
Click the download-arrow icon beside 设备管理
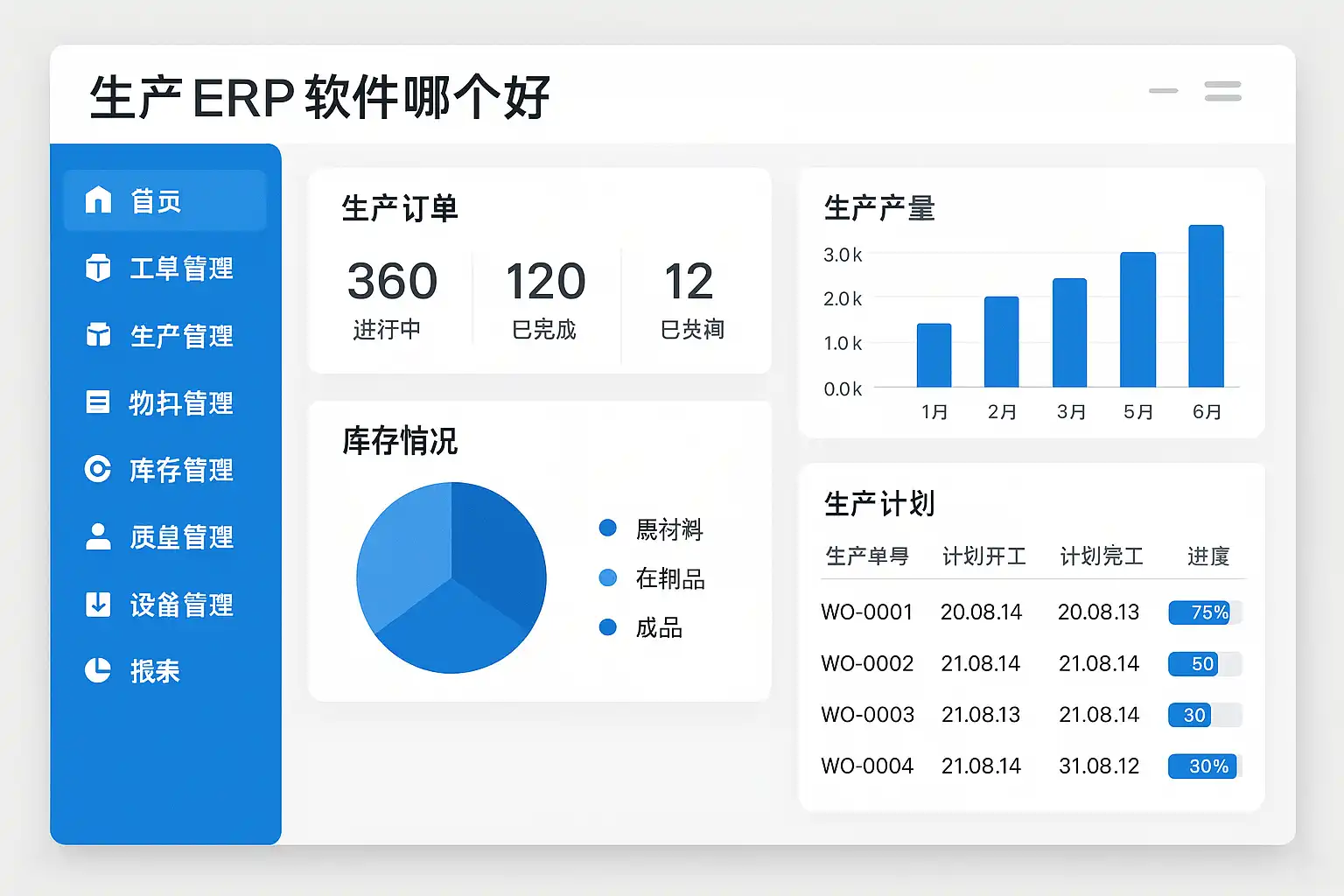tap(98, 604)
